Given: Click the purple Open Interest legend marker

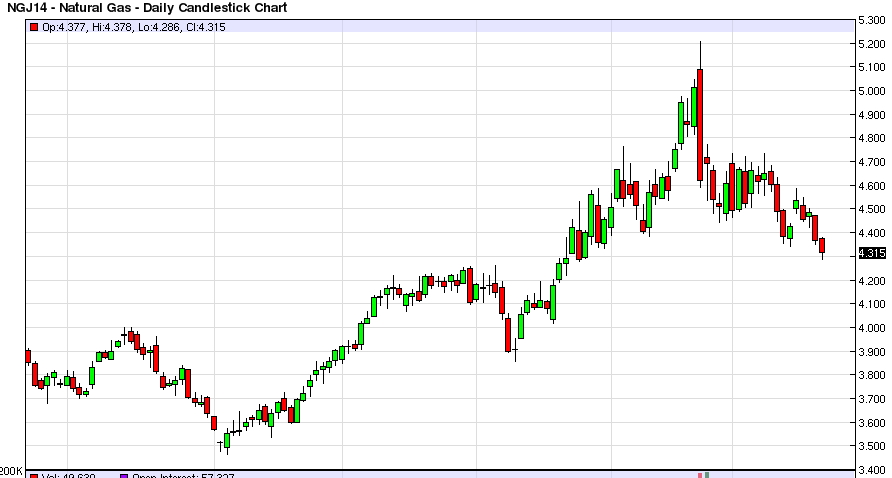Looking at the screenshot, I should [124, 476].
